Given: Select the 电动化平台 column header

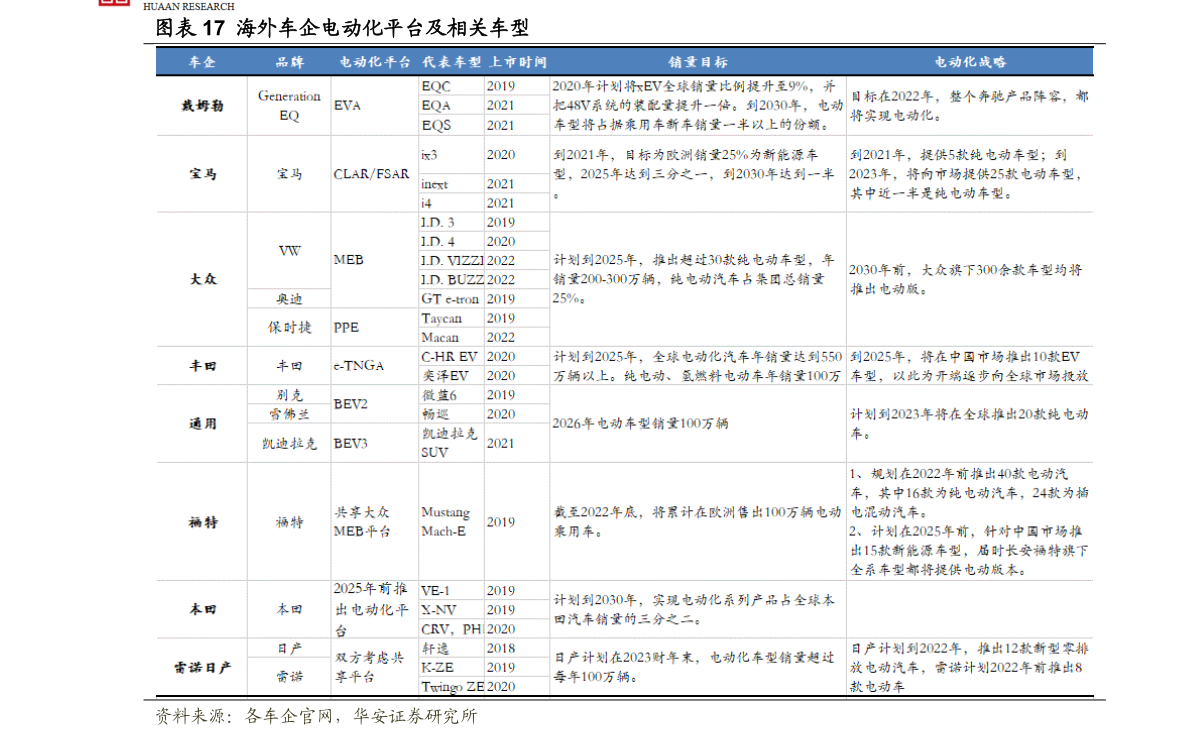Looking at the screenshot, I should (x=374, y=62).
